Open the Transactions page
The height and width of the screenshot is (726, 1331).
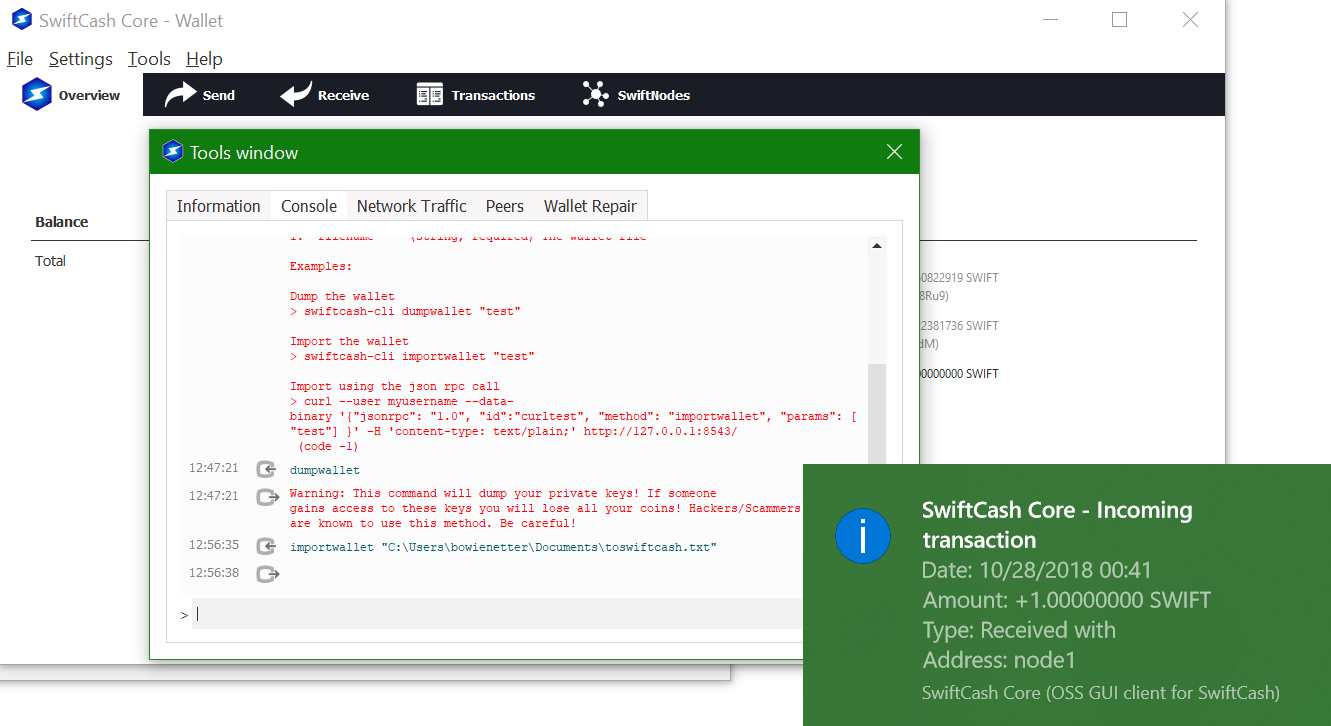[x=476, y=95]
